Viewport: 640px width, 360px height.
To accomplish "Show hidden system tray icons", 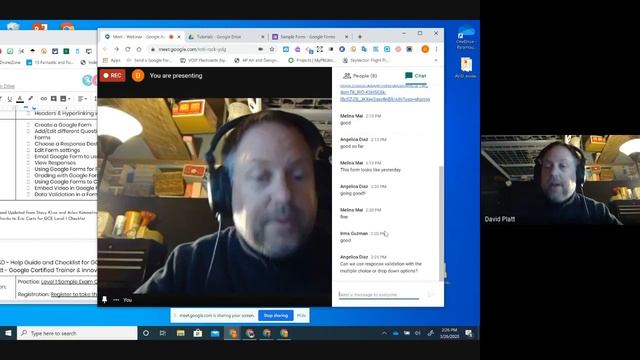I will (x=384, y=333).
